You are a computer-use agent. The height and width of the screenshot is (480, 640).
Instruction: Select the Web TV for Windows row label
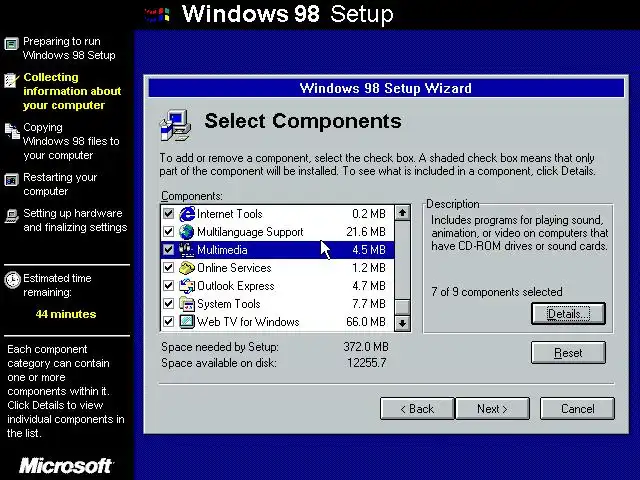click(248, 322)
